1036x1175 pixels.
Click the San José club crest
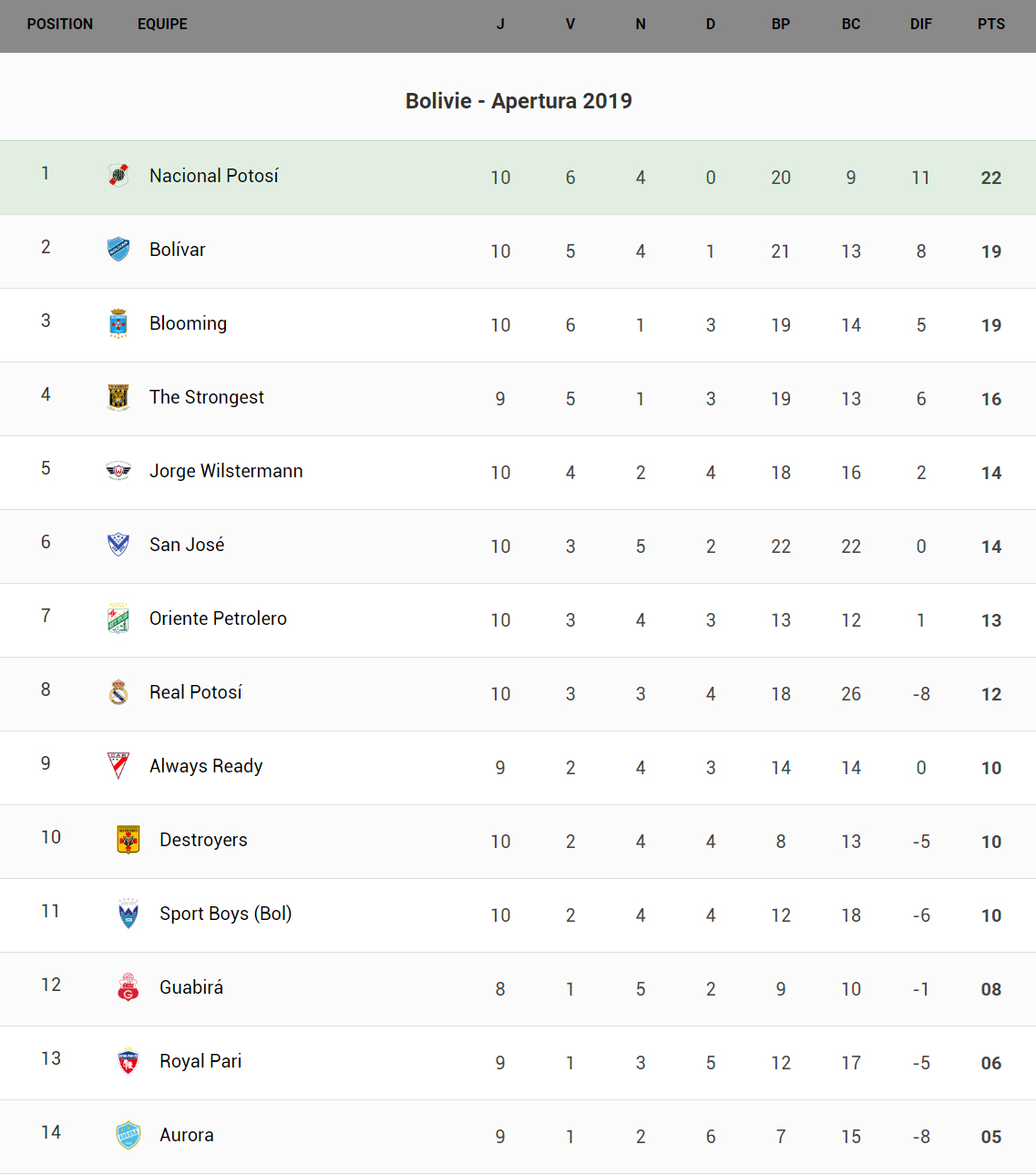(x=118, y=545)
